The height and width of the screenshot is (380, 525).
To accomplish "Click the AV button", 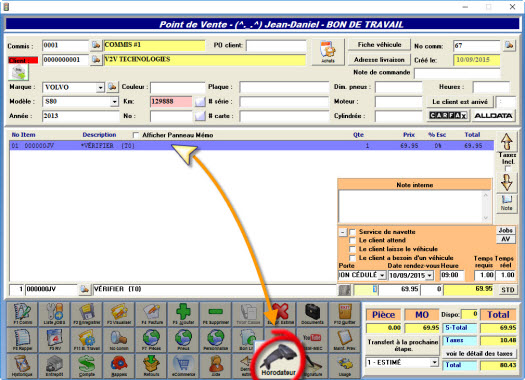I will click(506, 239).
